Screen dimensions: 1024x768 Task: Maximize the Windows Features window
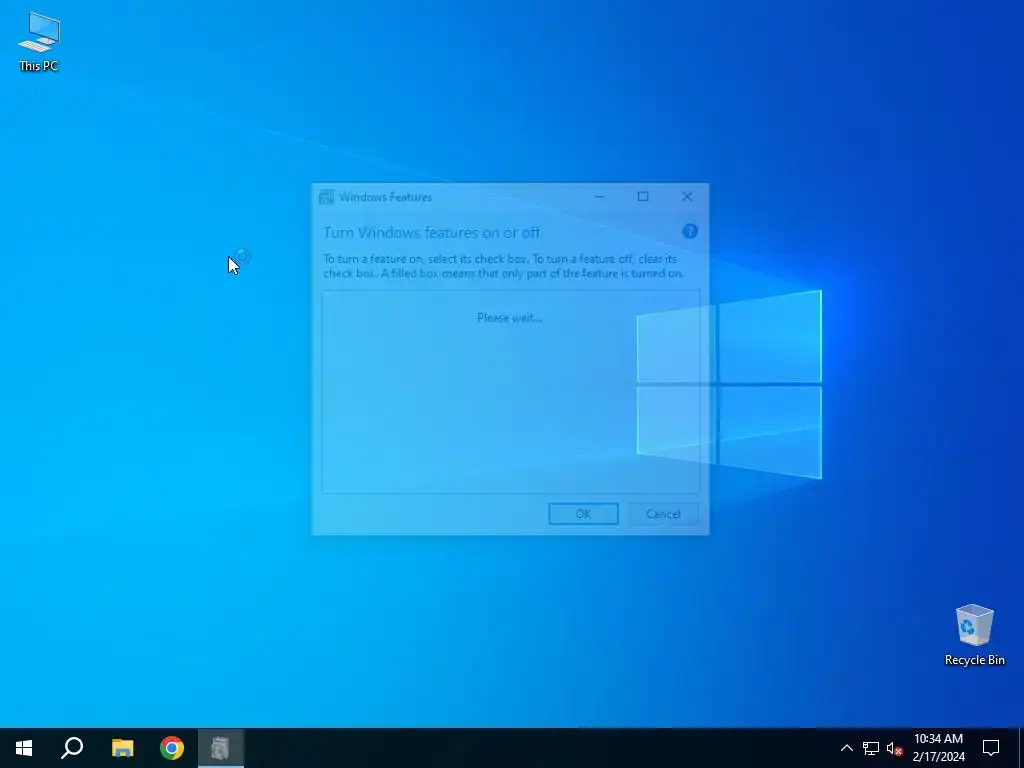tap(643, 197)
